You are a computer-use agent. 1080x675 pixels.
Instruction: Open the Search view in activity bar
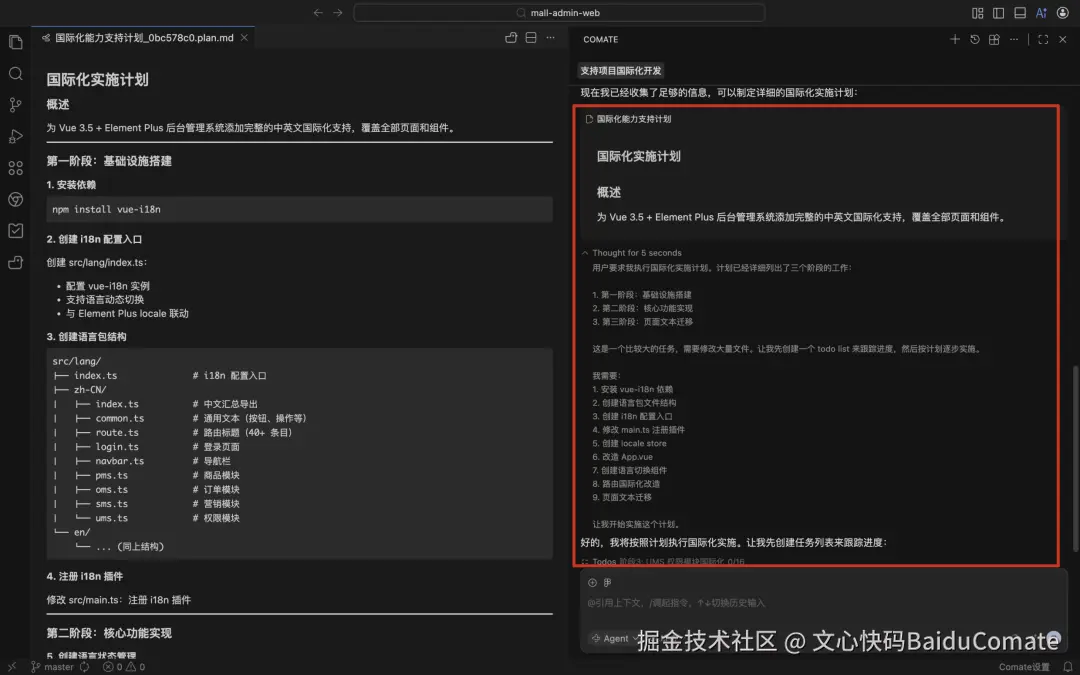click(15, 74)
